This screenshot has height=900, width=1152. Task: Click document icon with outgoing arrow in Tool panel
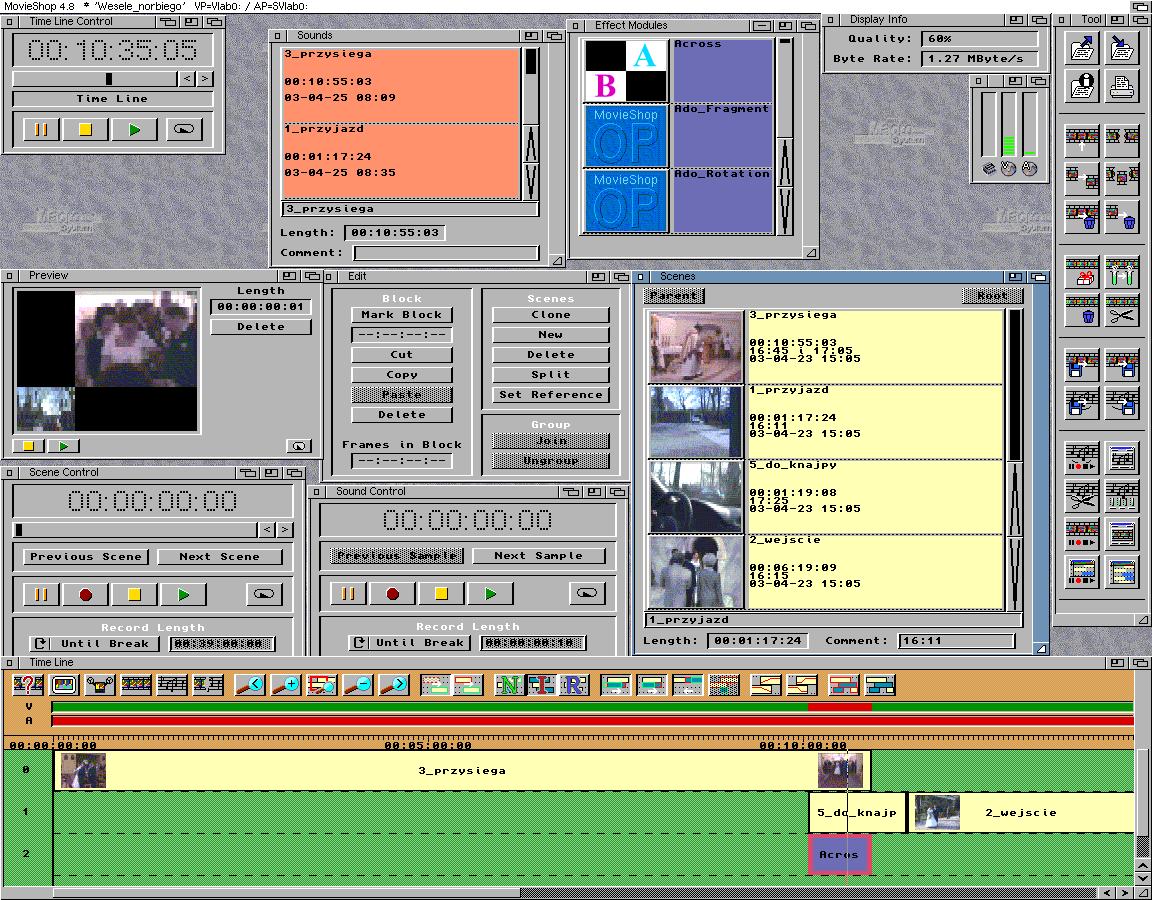click(x=1082, y=48)
